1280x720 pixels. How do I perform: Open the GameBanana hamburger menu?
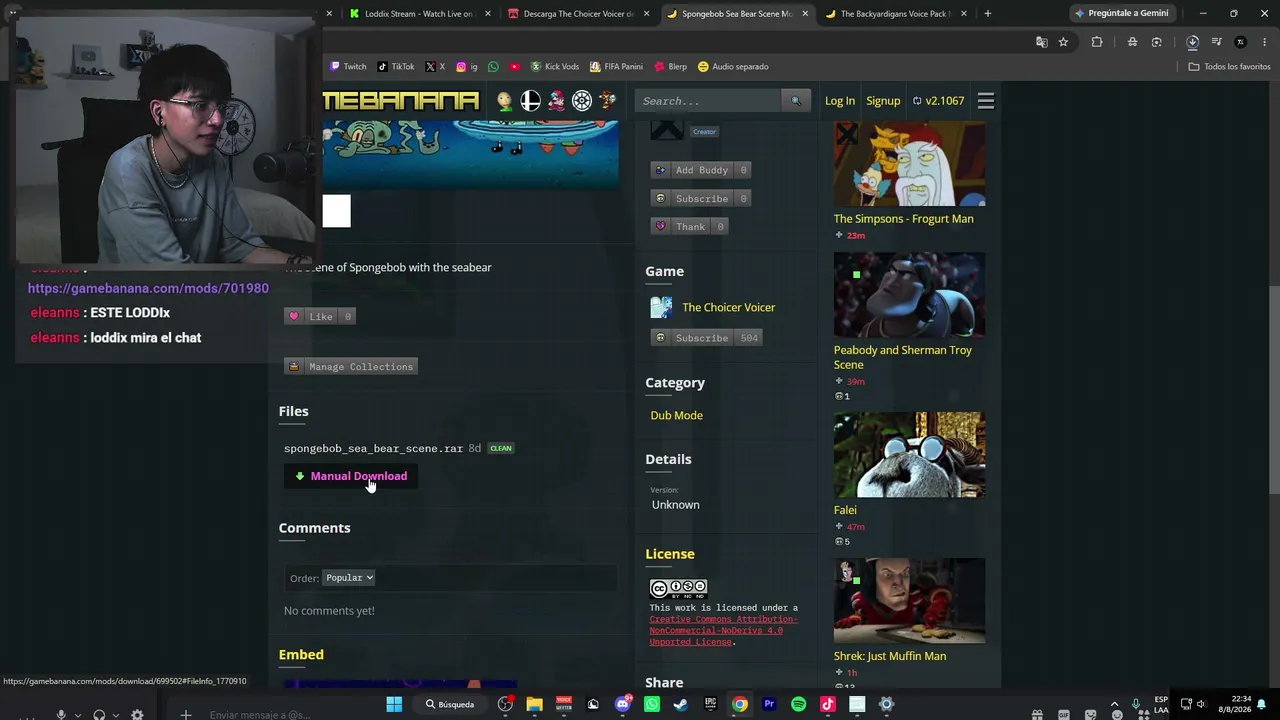pyautogui.click(x=986, y=101)
